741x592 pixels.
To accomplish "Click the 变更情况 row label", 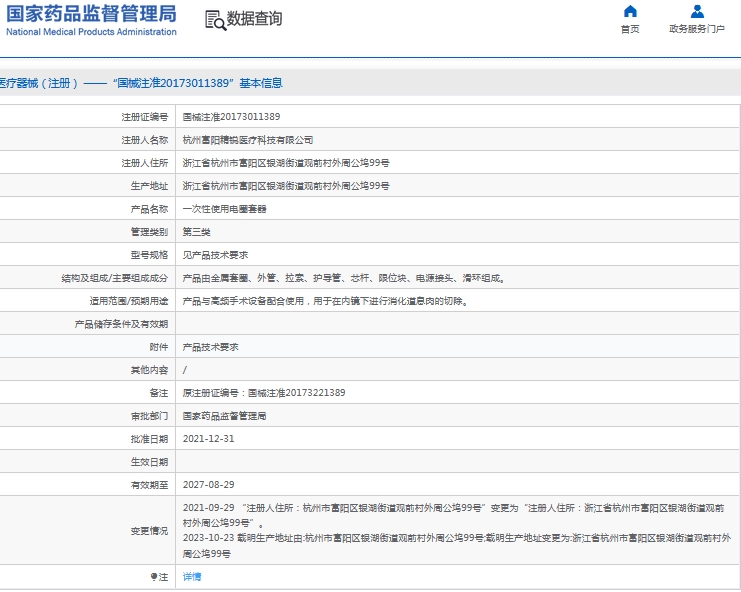I will point(149,531).
